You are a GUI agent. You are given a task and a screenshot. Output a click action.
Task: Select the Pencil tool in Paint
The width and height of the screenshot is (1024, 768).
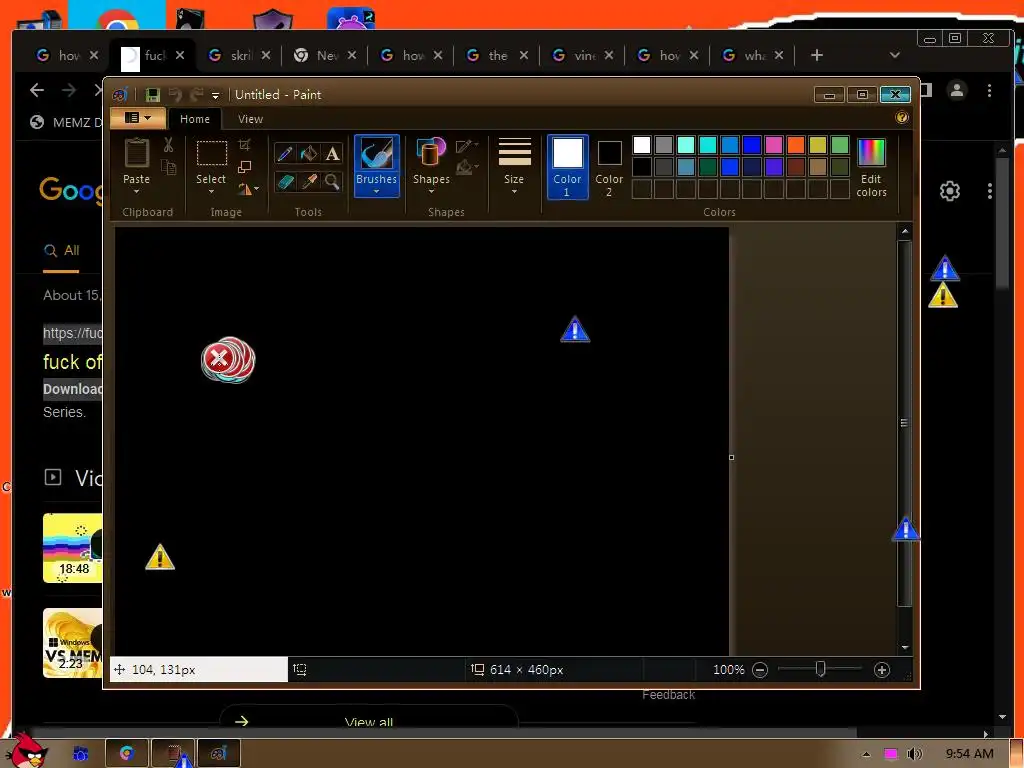click(285, 154)
